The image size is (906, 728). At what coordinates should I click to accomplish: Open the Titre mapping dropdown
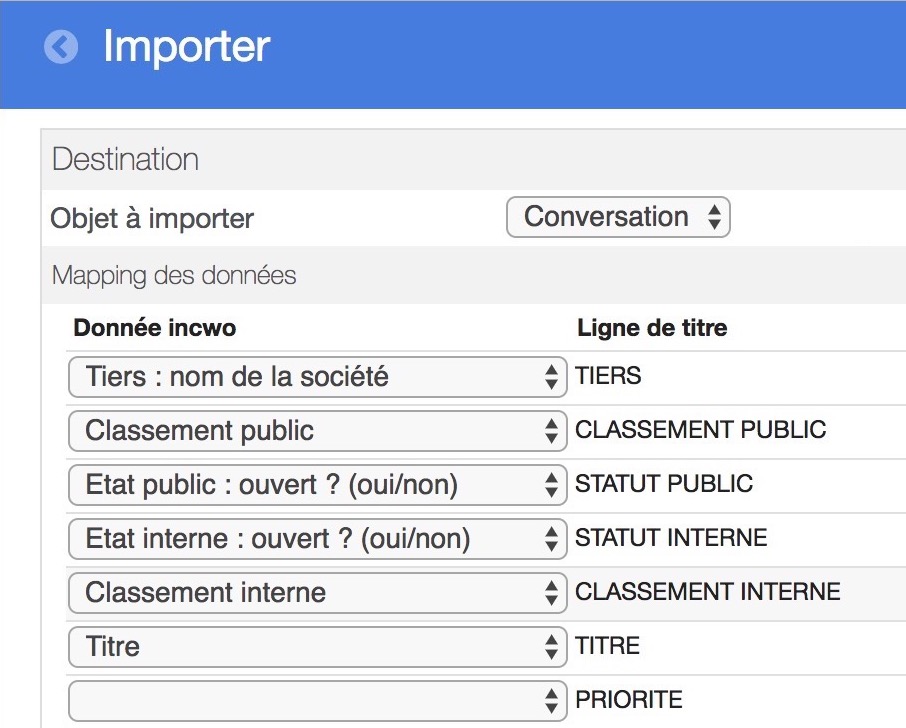(317, 647)
